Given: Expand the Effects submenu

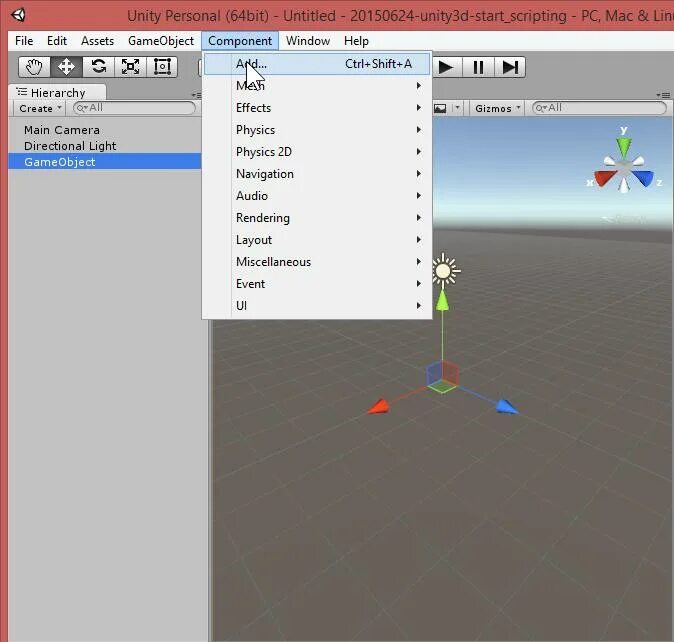Looking at the screenshot, I should 317,108.
